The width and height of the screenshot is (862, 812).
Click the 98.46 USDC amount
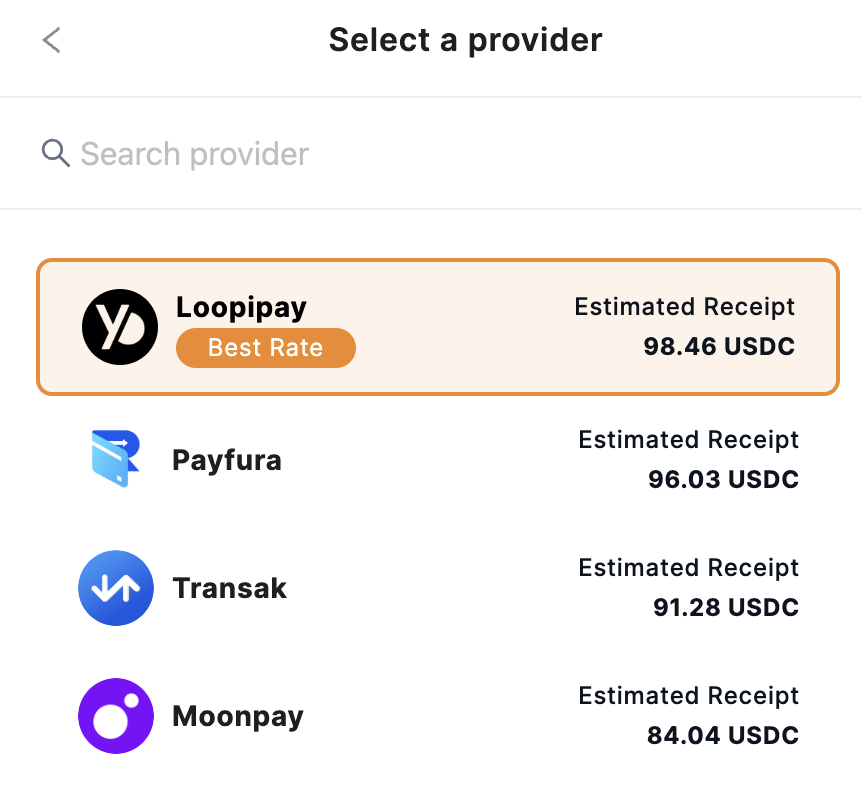coord(719,347)
